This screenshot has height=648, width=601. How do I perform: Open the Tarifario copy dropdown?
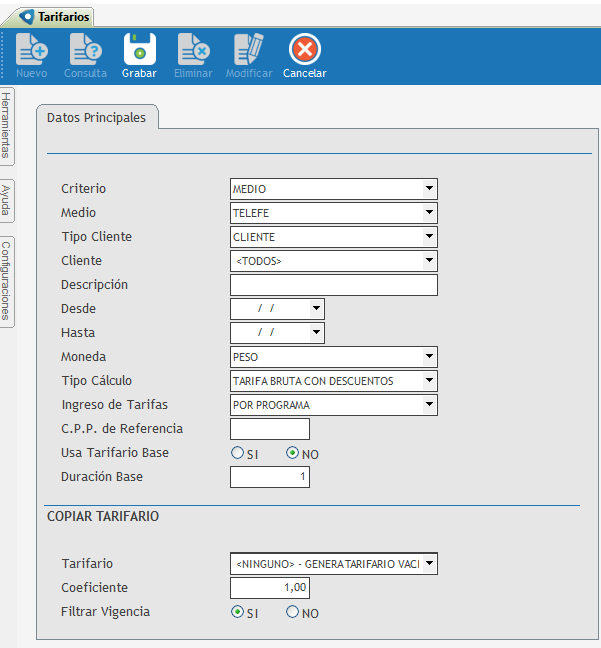click(429, 565)
